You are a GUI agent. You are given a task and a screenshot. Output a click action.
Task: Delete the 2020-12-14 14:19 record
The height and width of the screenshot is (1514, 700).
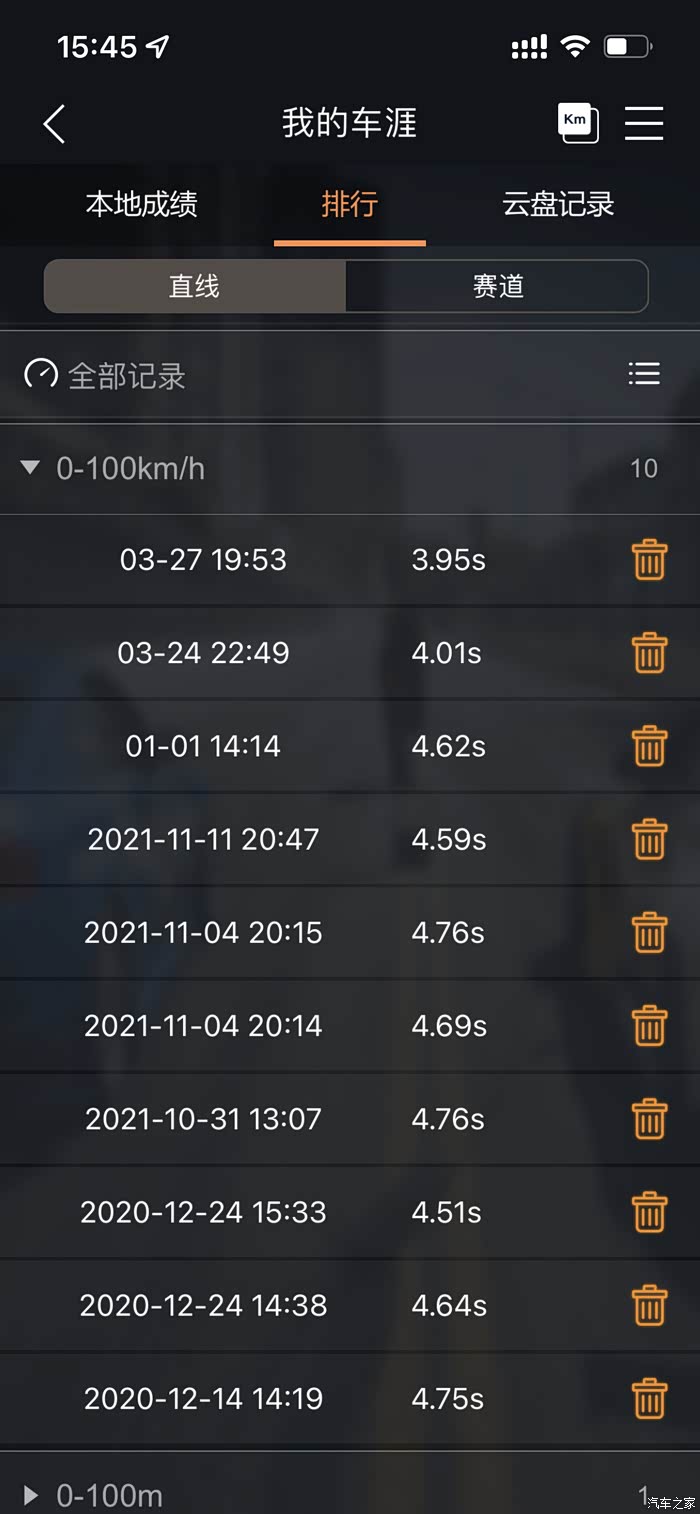pos(649,1398)
